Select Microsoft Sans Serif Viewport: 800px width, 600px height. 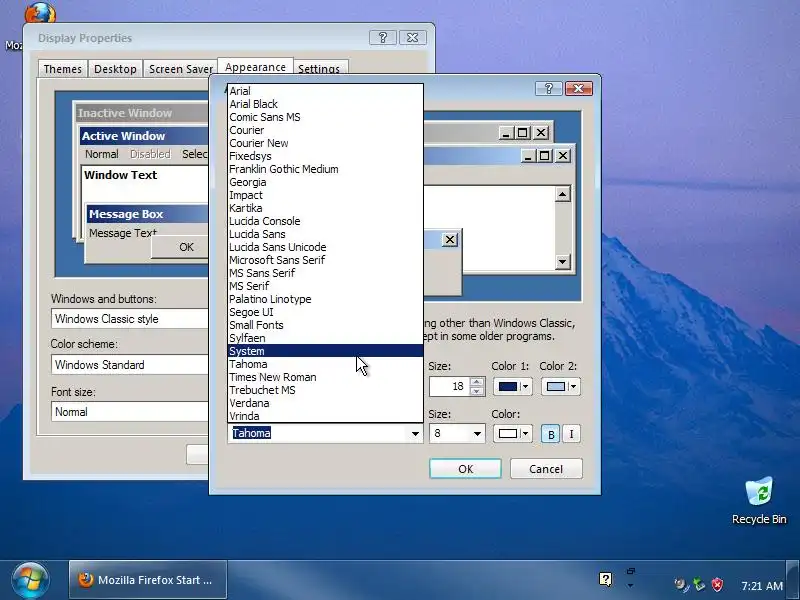pos(325,260)
